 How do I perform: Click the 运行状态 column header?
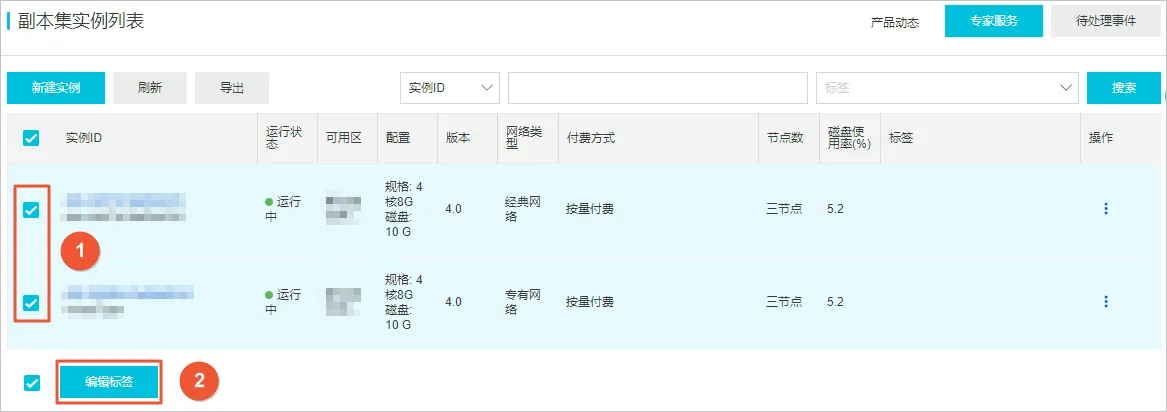pos(284,138)
